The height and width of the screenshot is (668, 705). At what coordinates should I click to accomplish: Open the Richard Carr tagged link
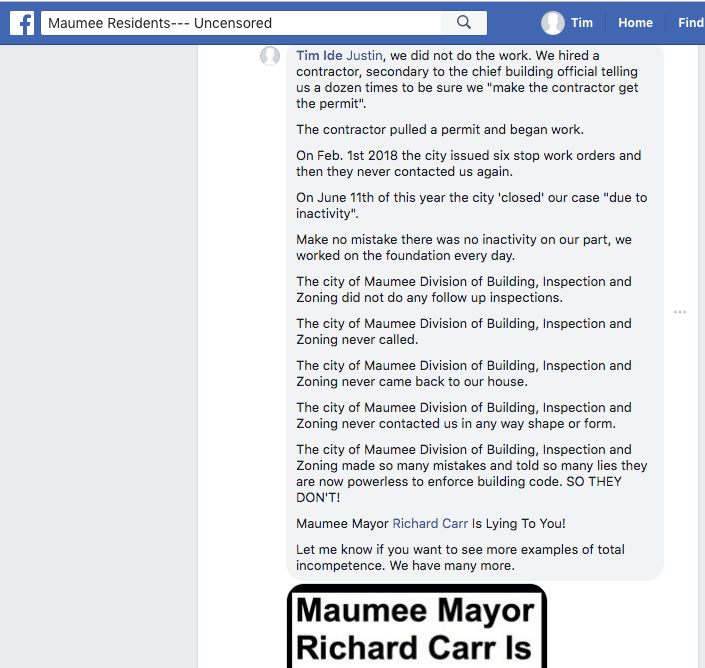[x=430, y=523]
